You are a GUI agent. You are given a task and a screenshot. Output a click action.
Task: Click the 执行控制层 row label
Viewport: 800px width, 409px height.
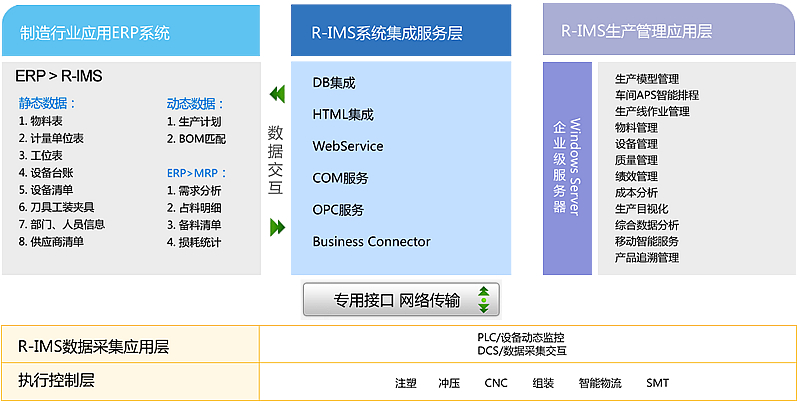[x=131, y=381]
